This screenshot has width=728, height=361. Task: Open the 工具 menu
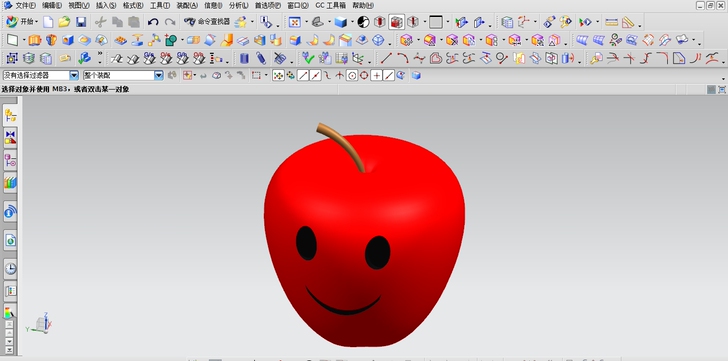(x=160, y=6)
